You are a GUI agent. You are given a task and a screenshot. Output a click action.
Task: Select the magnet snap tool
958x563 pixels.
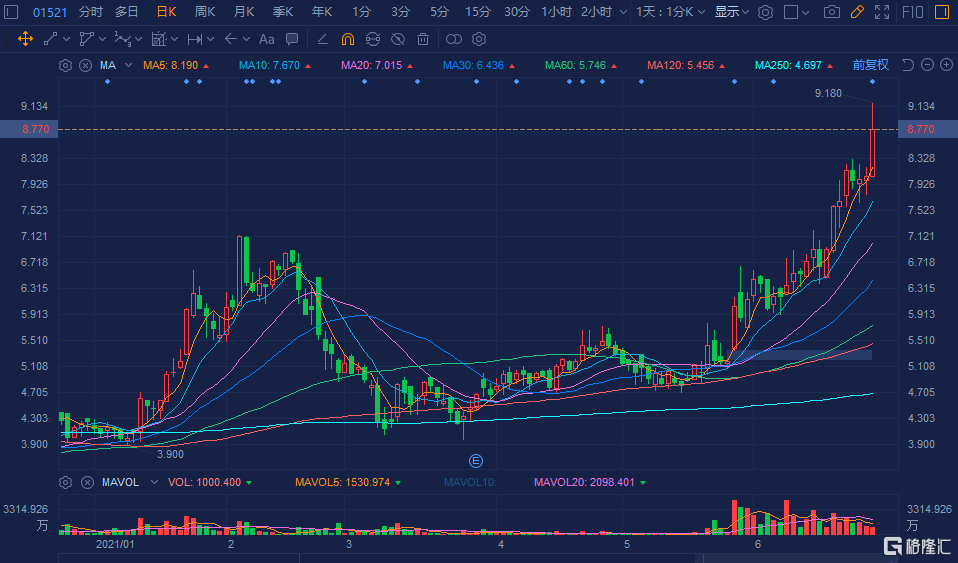pyautogui.click(x=347, y=40)
